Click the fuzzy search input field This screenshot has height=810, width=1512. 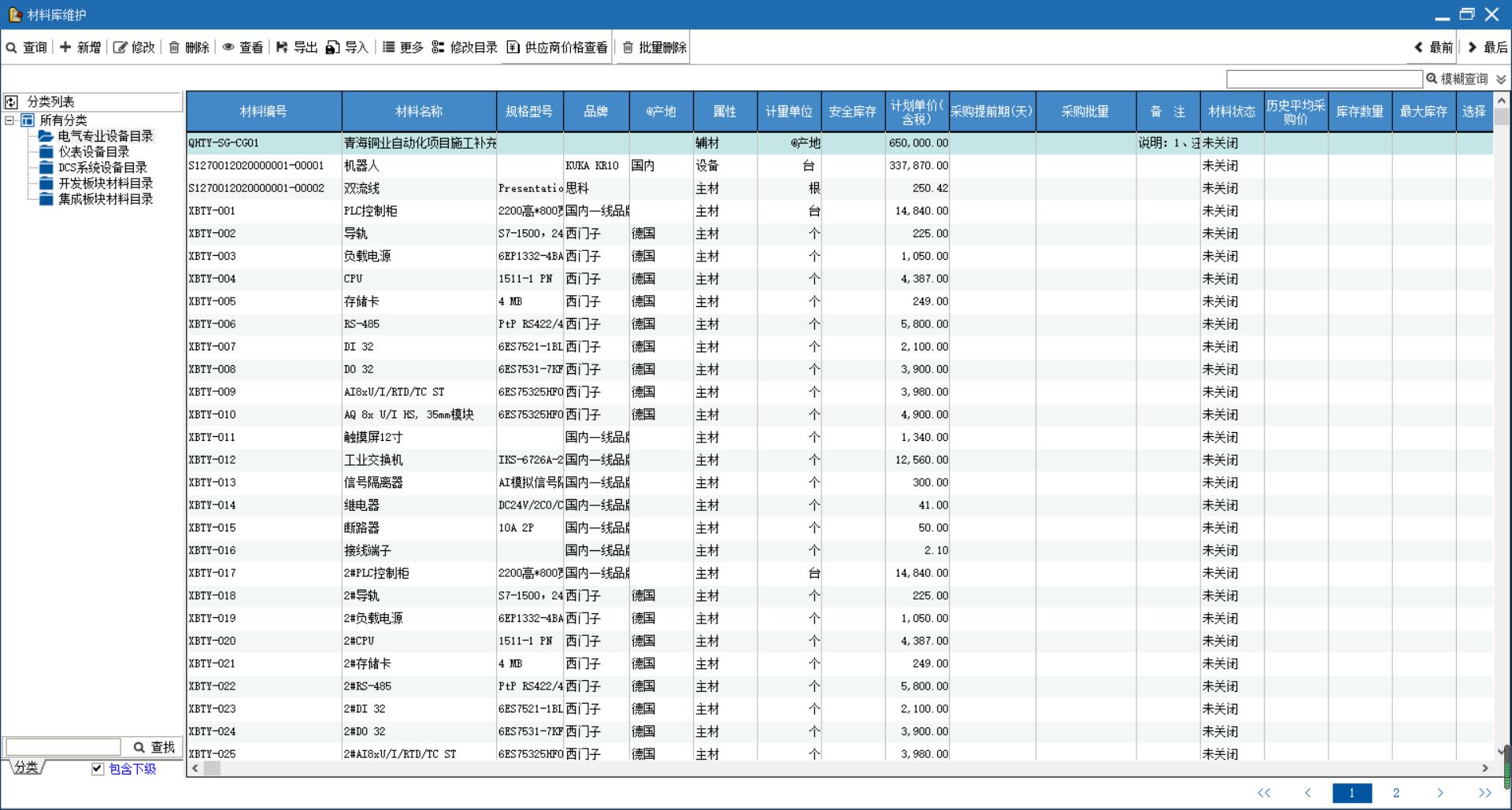tap(1324, 80)
